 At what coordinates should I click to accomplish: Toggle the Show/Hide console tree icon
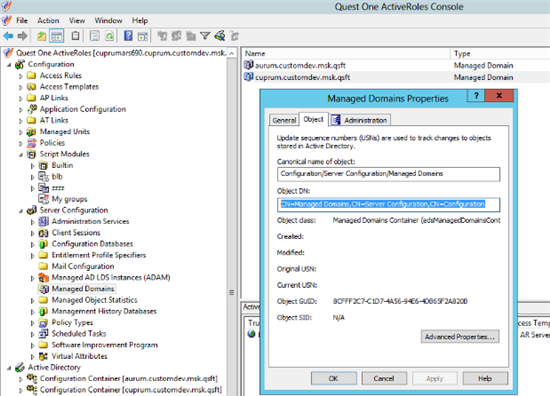coord(56,36)
